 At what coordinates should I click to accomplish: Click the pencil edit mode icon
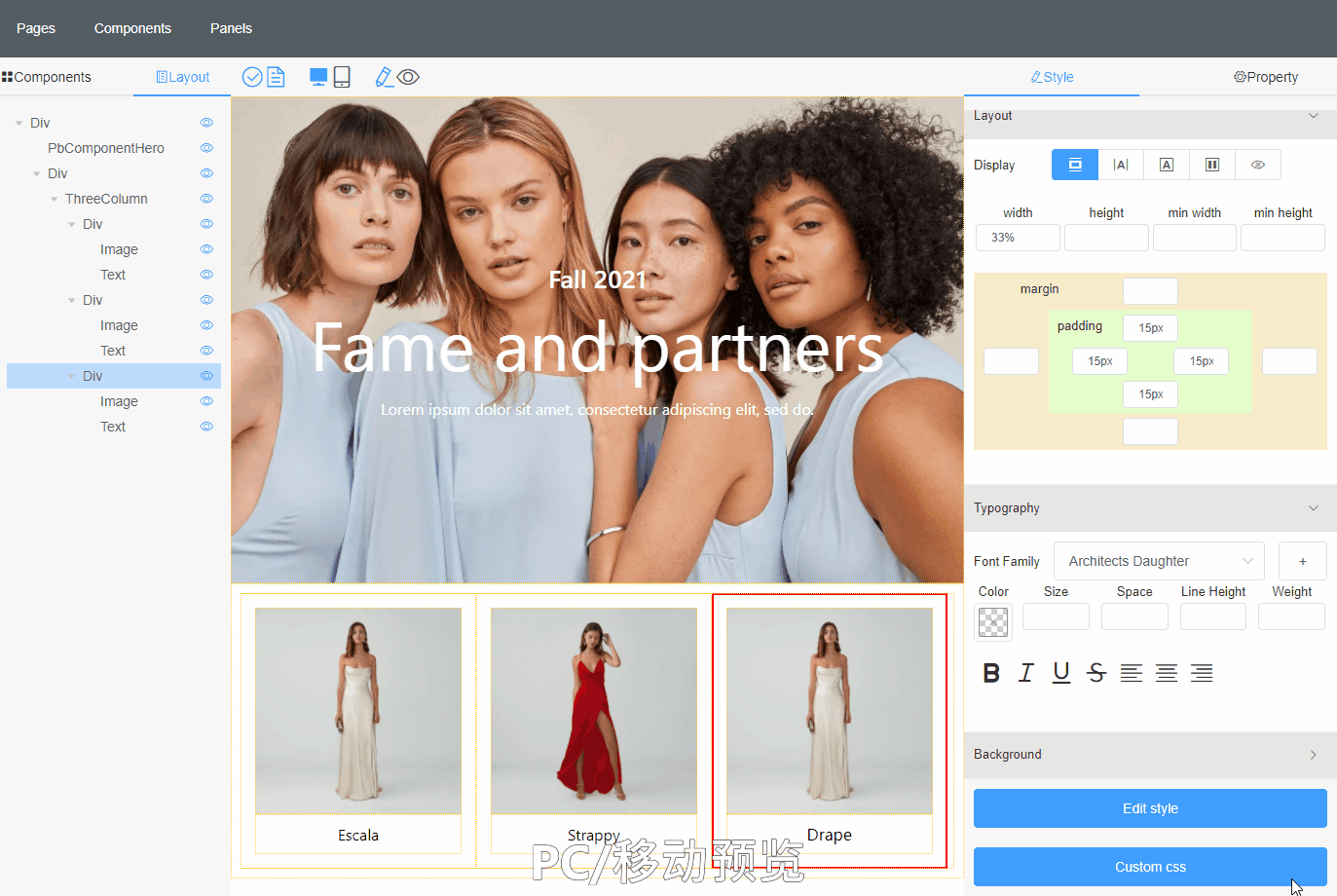point(384,77)
